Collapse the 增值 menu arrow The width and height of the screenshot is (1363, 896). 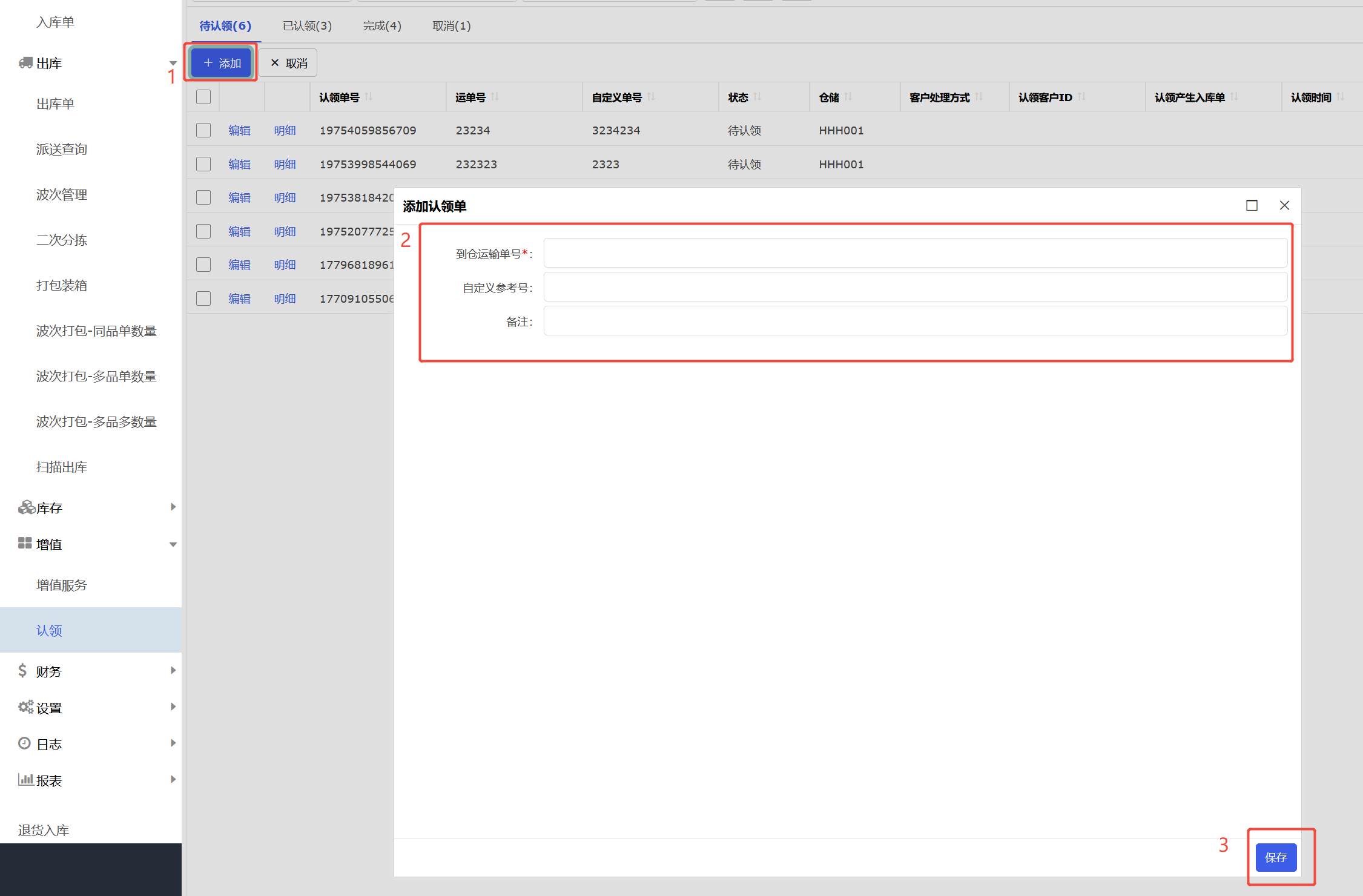pyautogui.click(x=173, y=544)
